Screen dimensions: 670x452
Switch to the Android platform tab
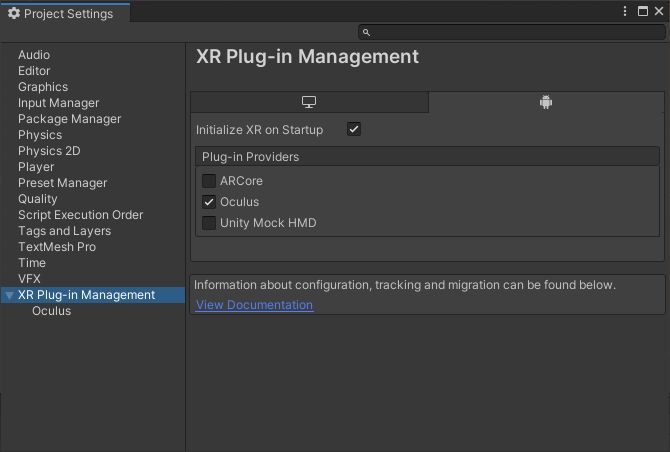pyautogui.click(x=546, y=102)
